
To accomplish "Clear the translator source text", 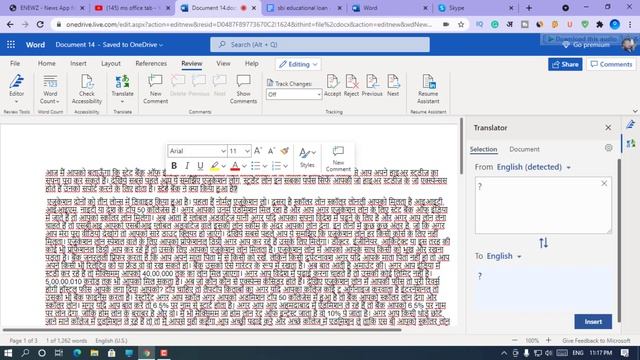I will coord(604,184).
